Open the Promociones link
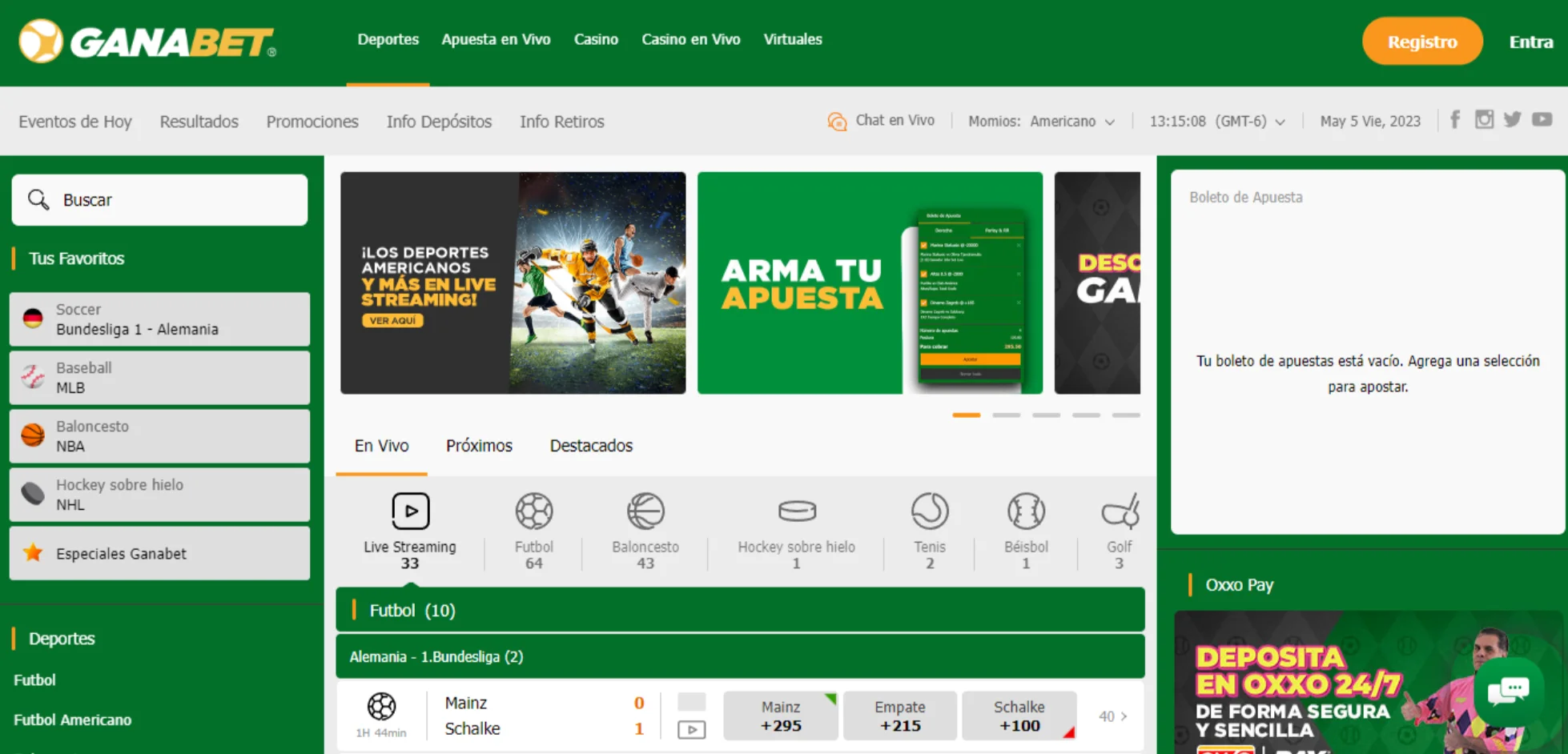The height and width of the screenshot is (754, 1568). 312,122
